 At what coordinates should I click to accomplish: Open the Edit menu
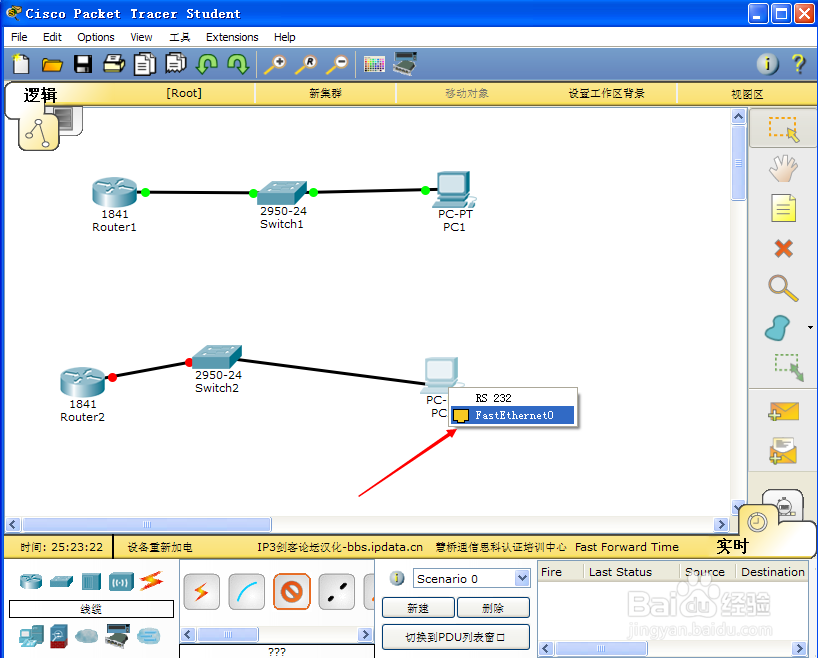52,37
